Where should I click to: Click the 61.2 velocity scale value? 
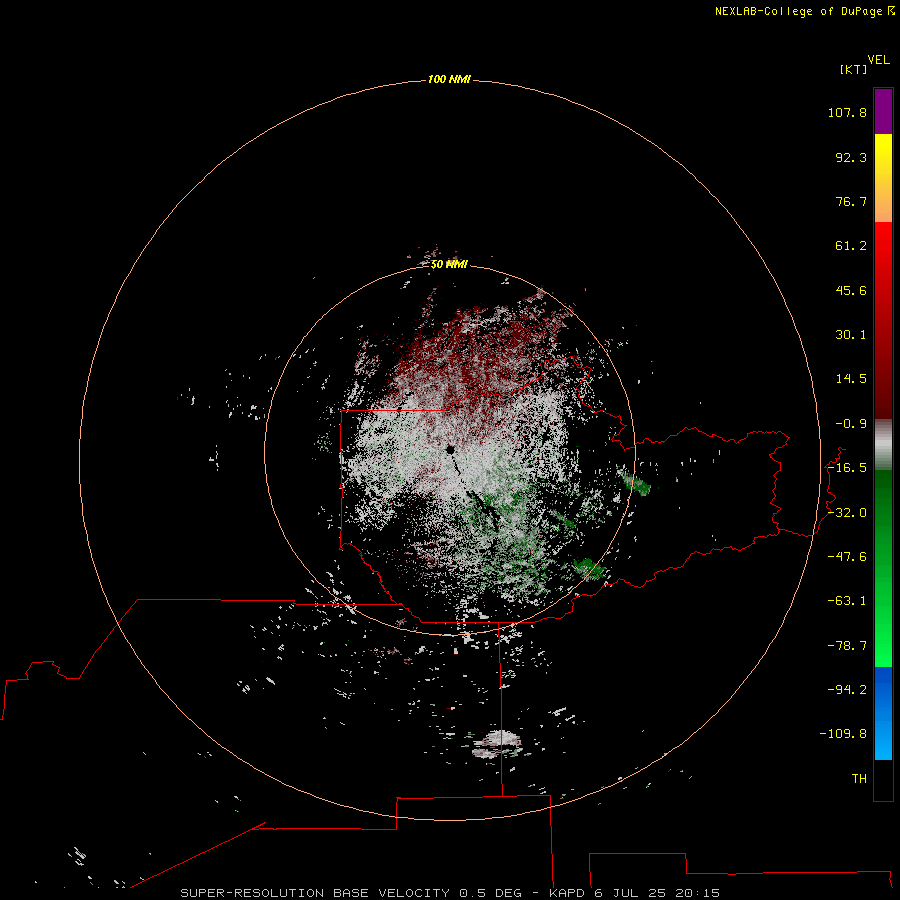click(851, 246)
